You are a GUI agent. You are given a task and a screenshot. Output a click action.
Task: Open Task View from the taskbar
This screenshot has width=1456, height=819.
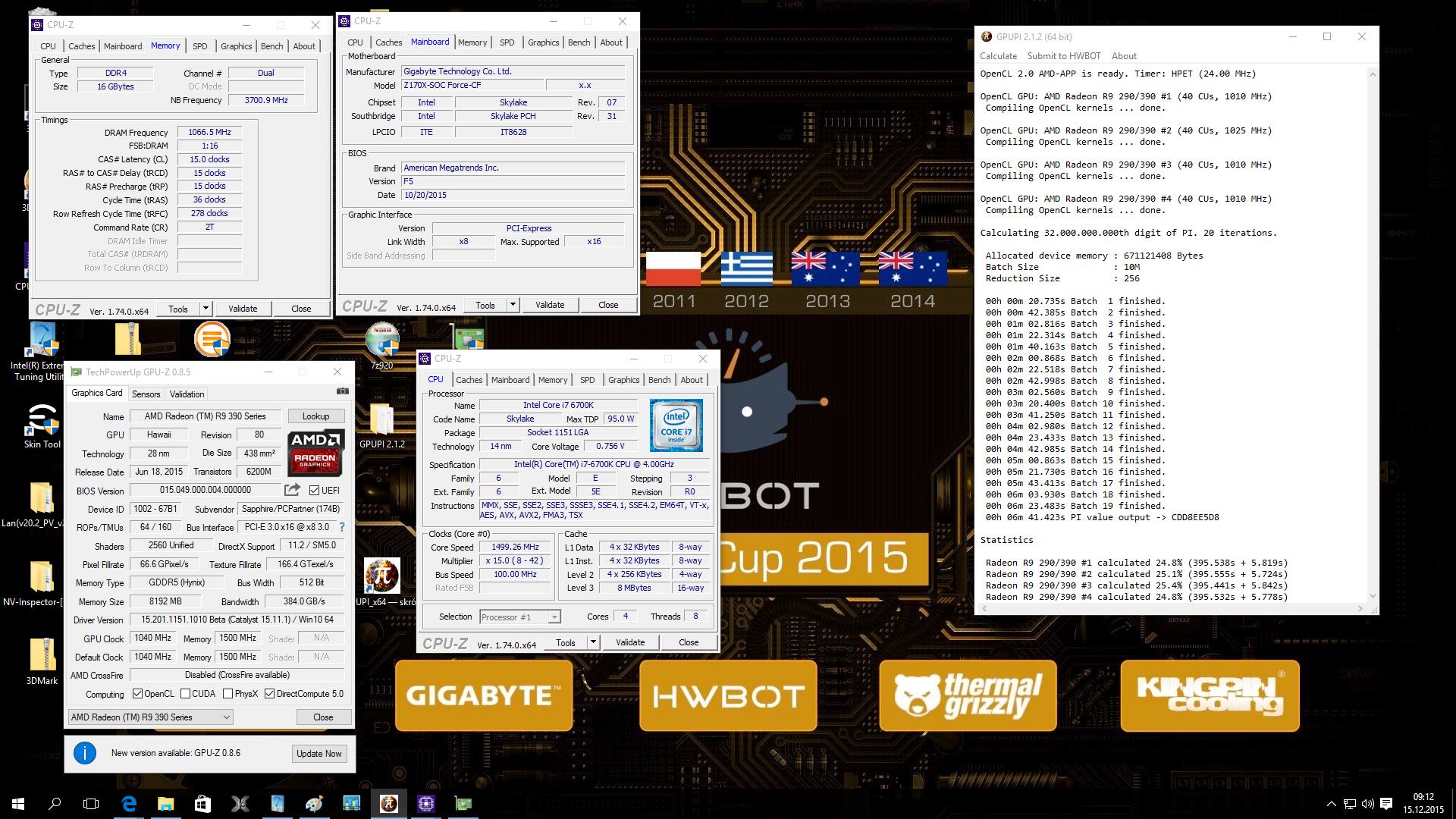tap(91, 803)
